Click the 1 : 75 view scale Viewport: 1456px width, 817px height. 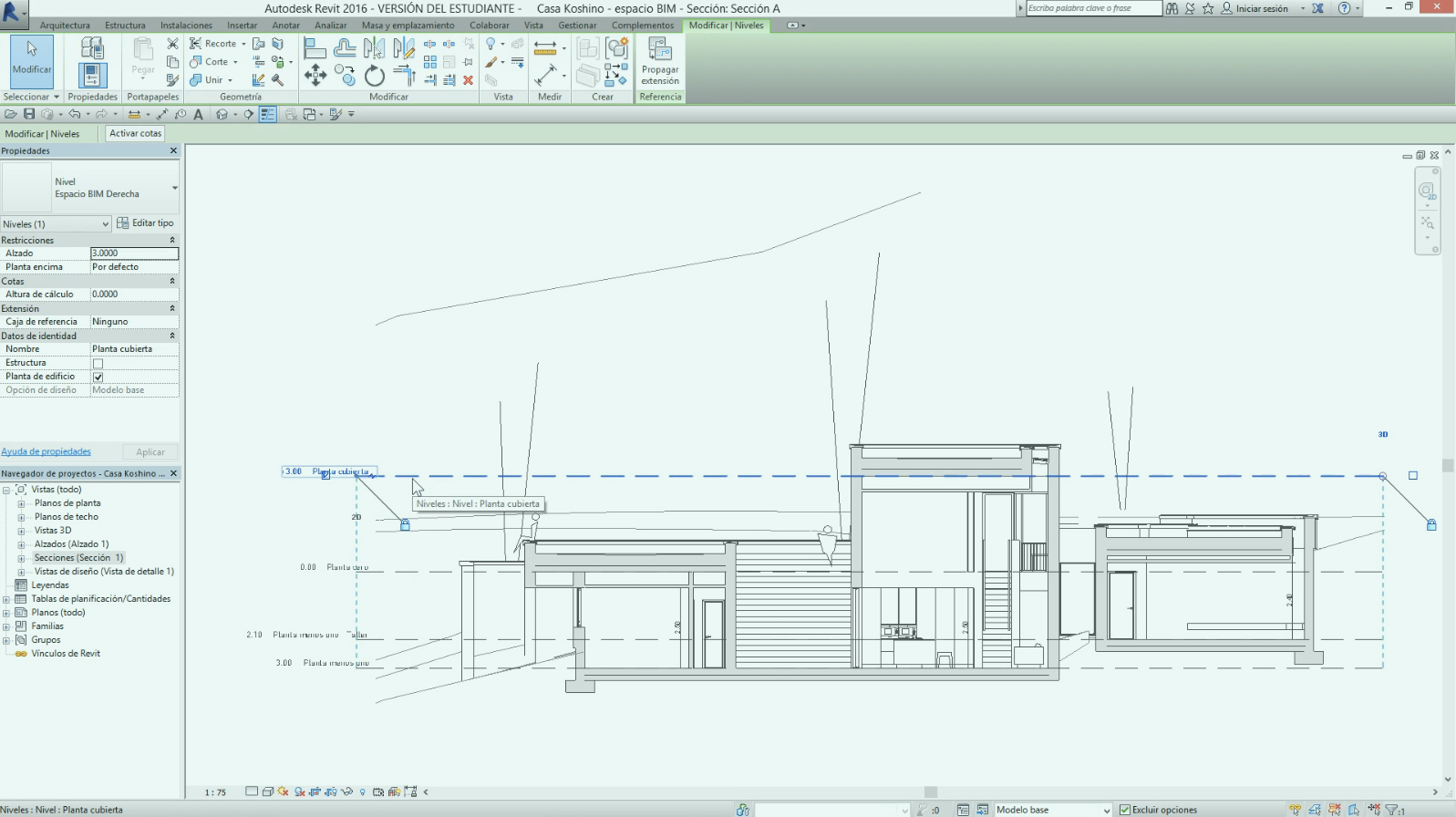click(215, 792)
